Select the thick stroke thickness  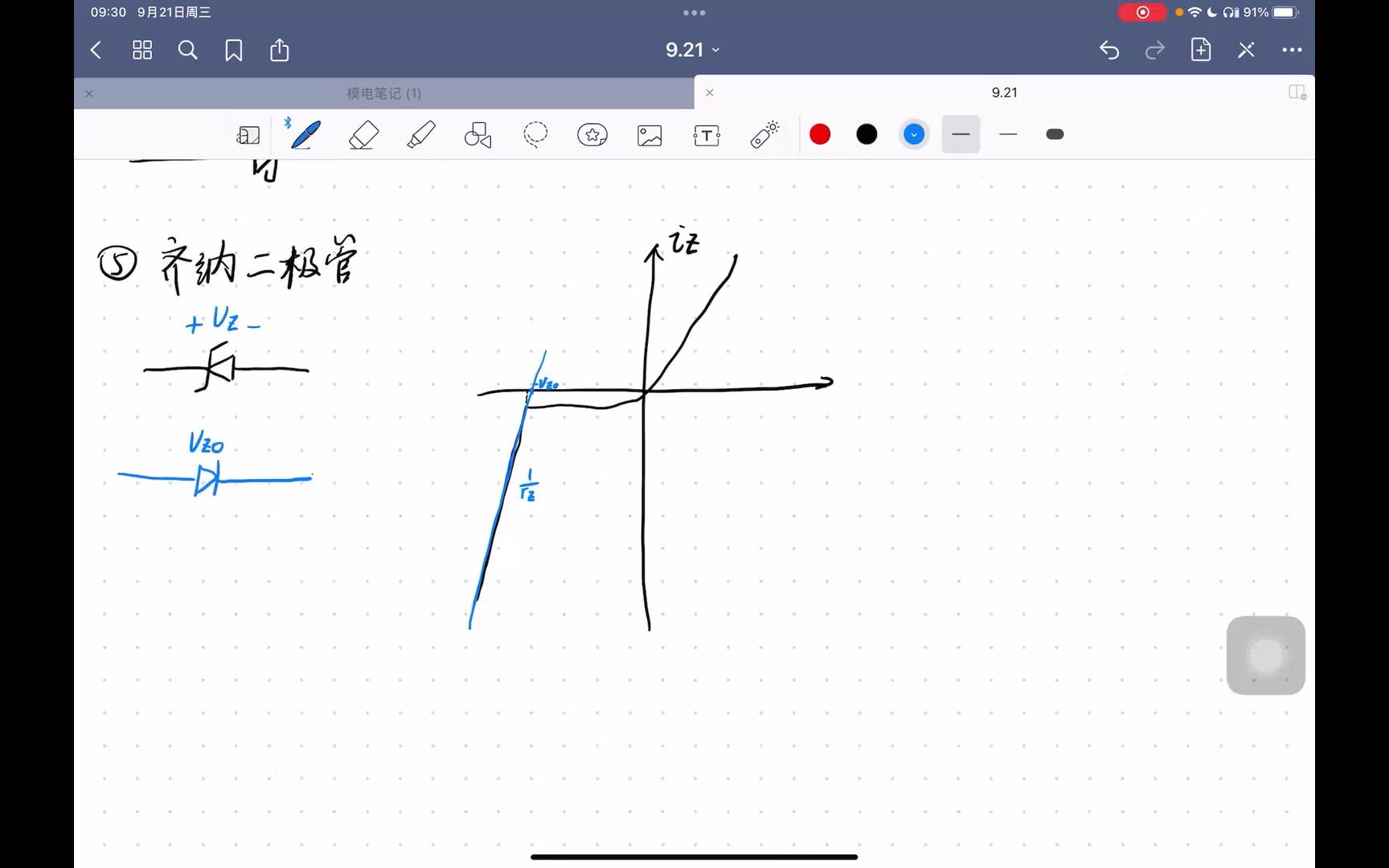(x=1055, y=134)
